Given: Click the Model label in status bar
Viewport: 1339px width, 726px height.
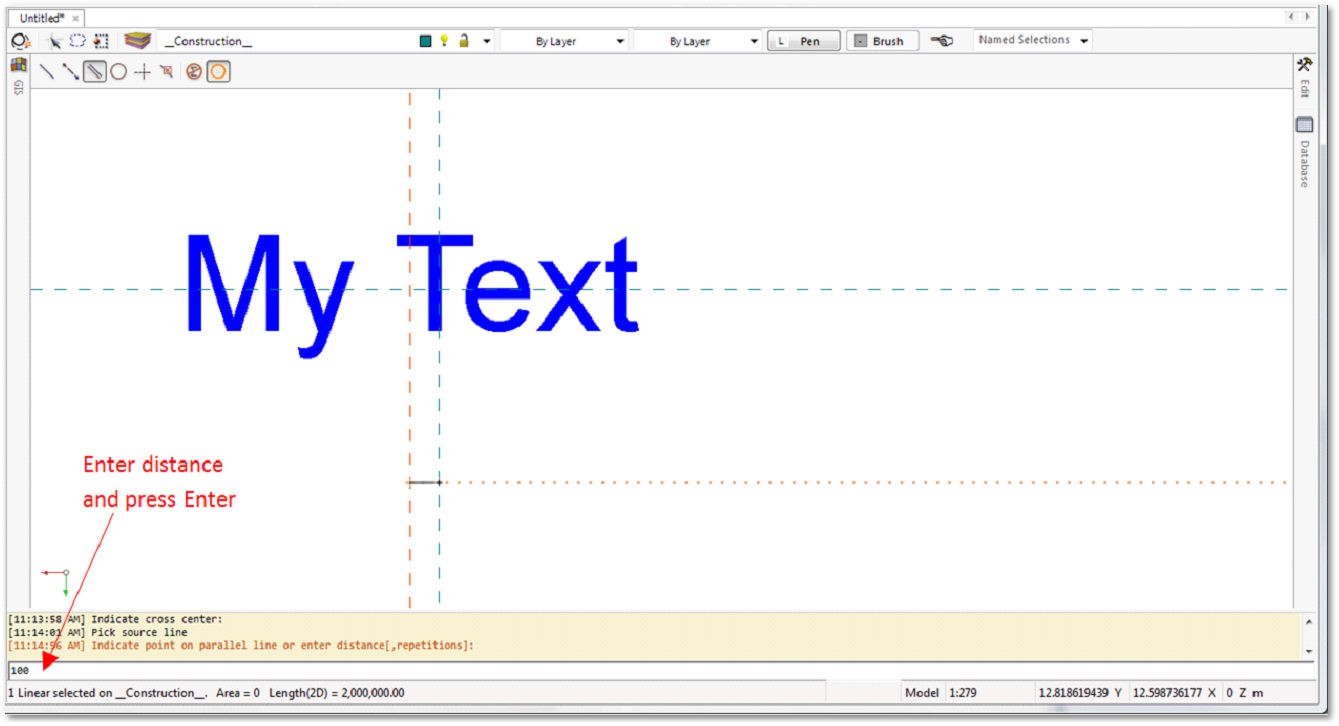Looking at the screenshot, I should click(922, 692).
